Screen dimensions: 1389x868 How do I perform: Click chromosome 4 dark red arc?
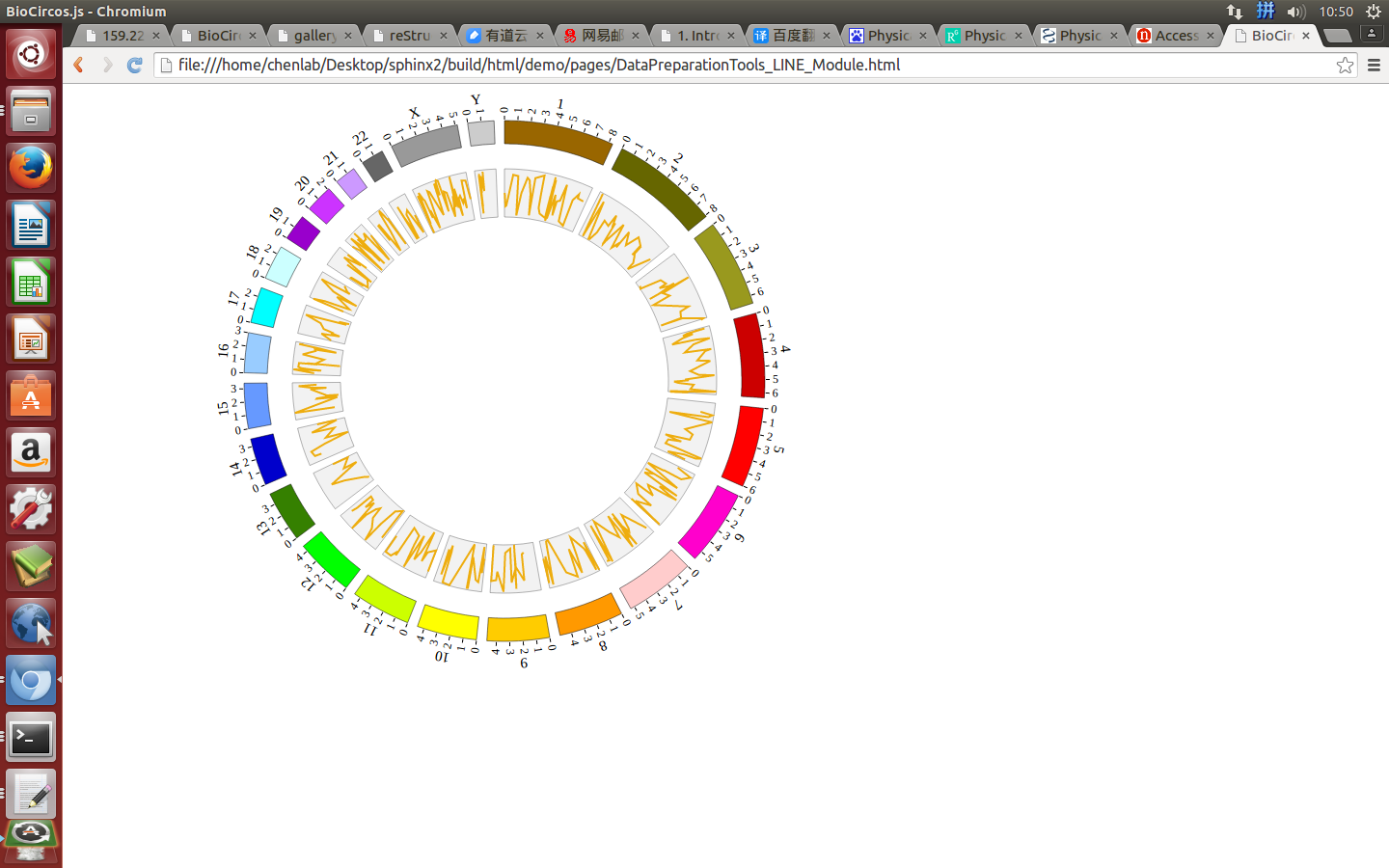pos(749,355)
